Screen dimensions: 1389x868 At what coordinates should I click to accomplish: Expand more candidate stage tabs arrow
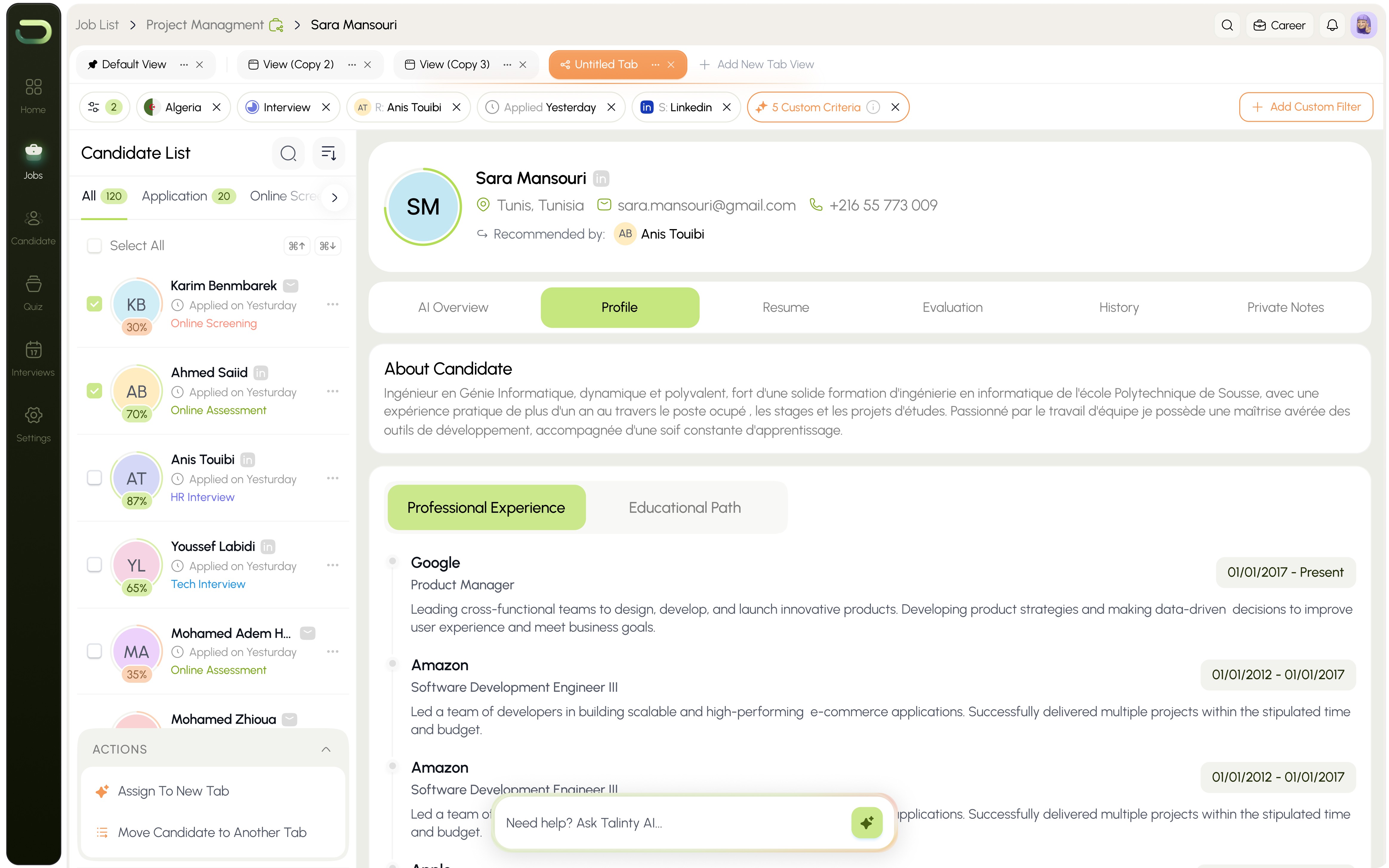coord(335,197)
